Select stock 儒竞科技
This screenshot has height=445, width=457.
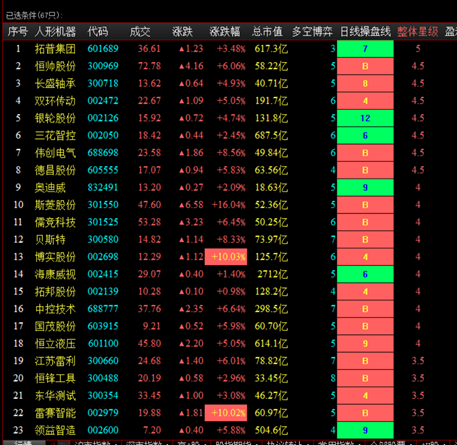pyautogui.click(x=55, y=222)
